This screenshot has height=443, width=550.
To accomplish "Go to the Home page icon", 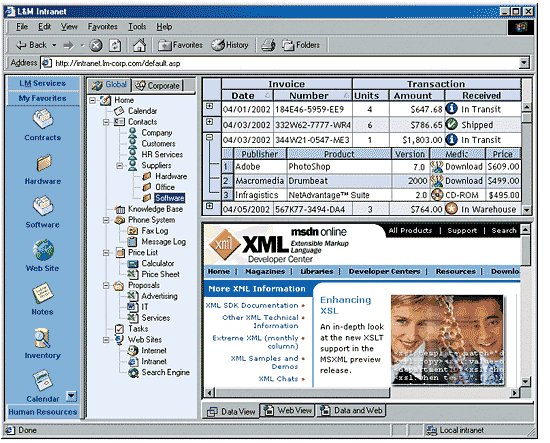I will pyautogui.click(x=139, y=45).
